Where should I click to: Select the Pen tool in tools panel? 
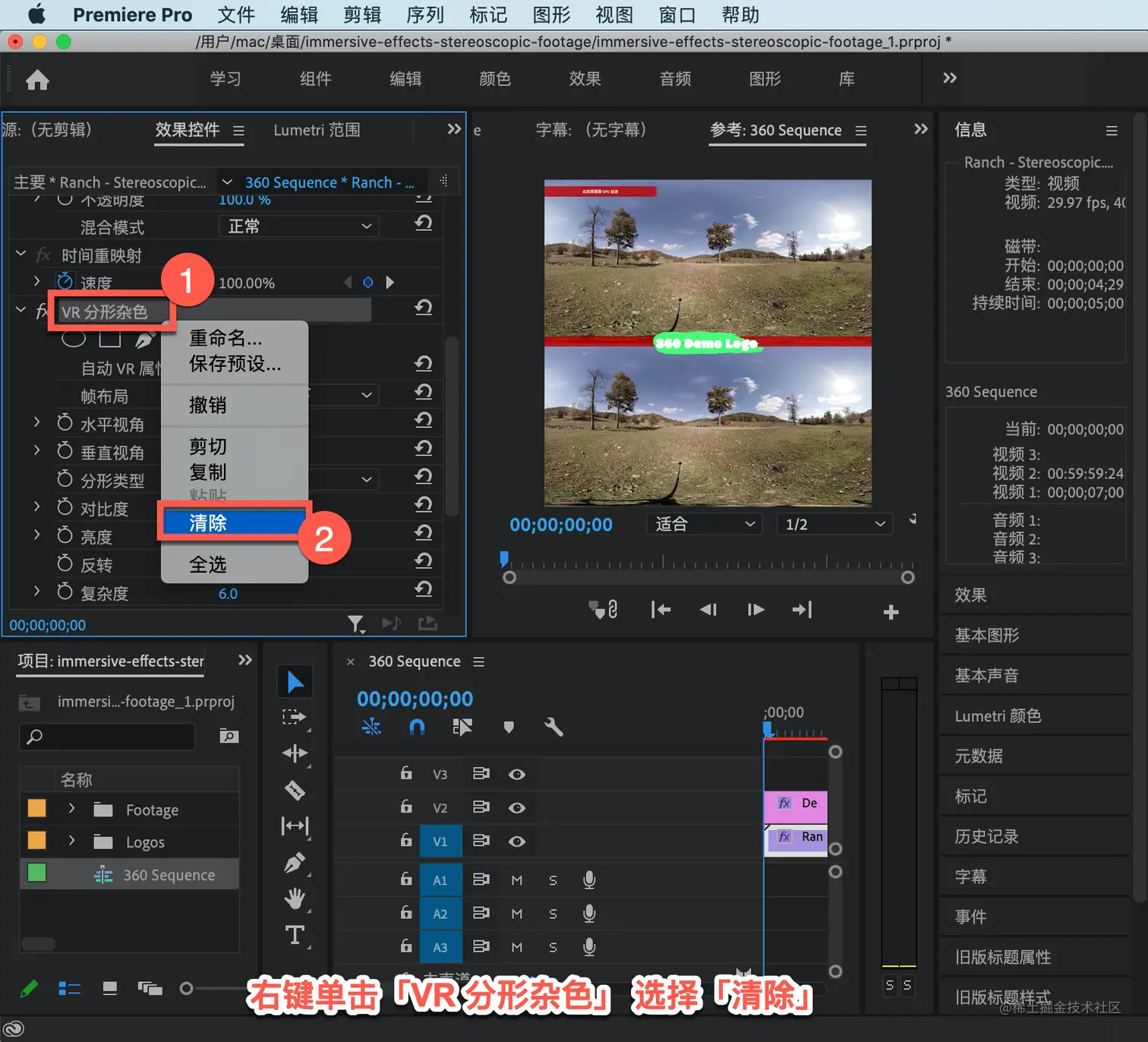click(295, 863)
